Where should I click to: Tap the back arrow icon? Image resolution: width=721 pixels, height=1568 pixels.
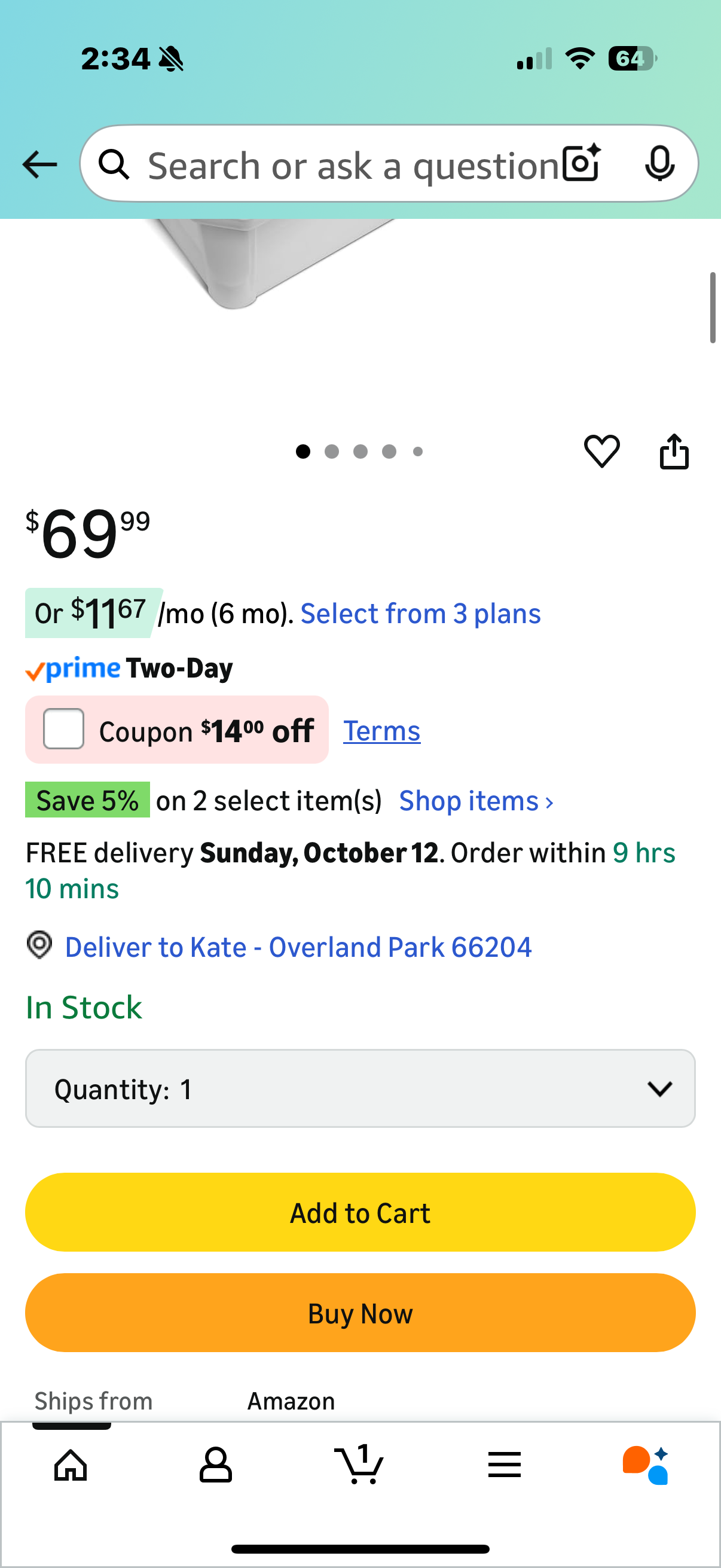[x=39, y=165]
